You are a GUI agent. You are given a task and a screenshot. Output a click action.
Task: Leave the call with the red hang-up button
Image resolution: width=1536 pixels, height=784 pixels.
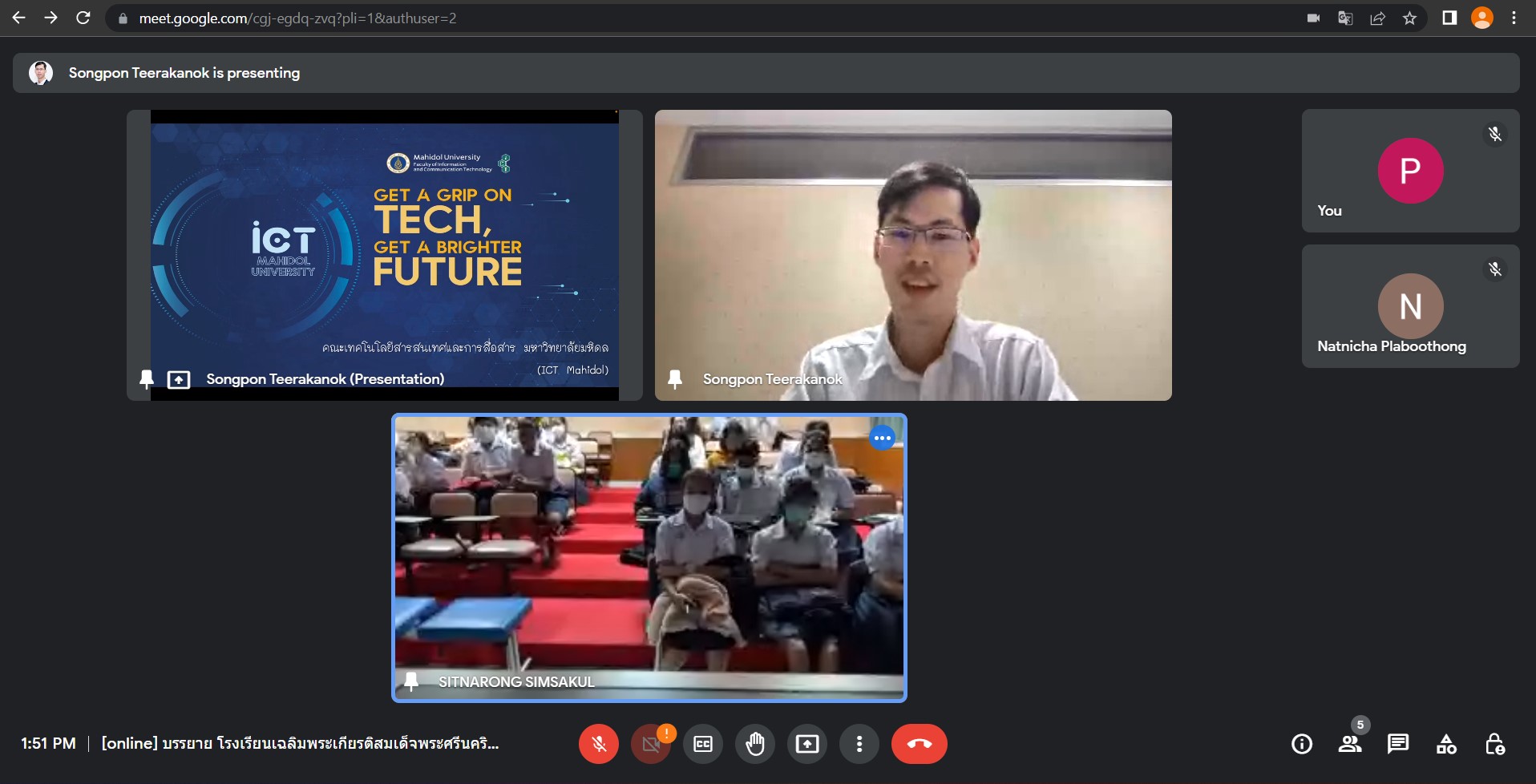point(919,744)
